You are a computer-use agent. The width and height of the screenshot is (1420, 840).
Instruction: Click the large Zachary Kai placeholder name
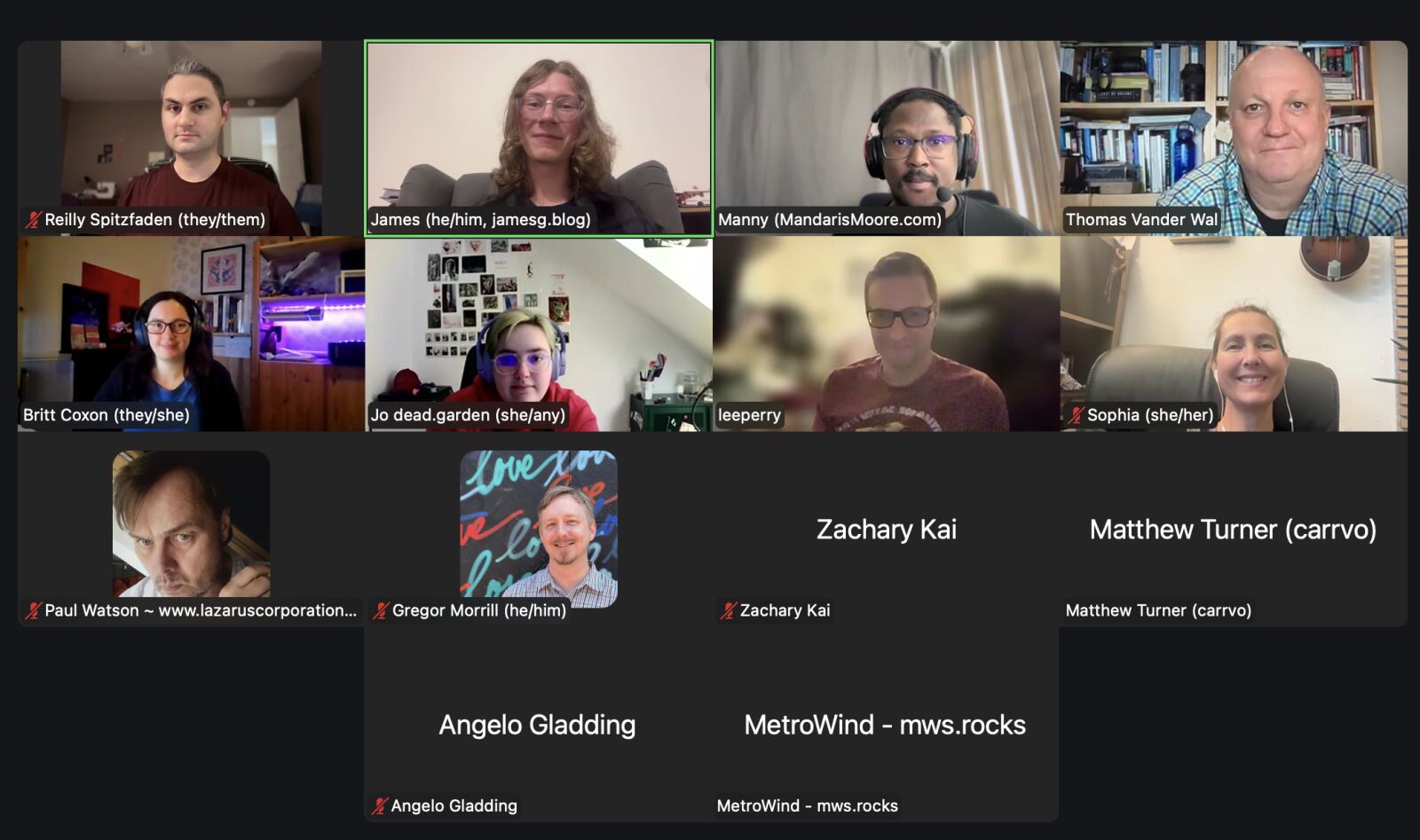click(887, 530)
